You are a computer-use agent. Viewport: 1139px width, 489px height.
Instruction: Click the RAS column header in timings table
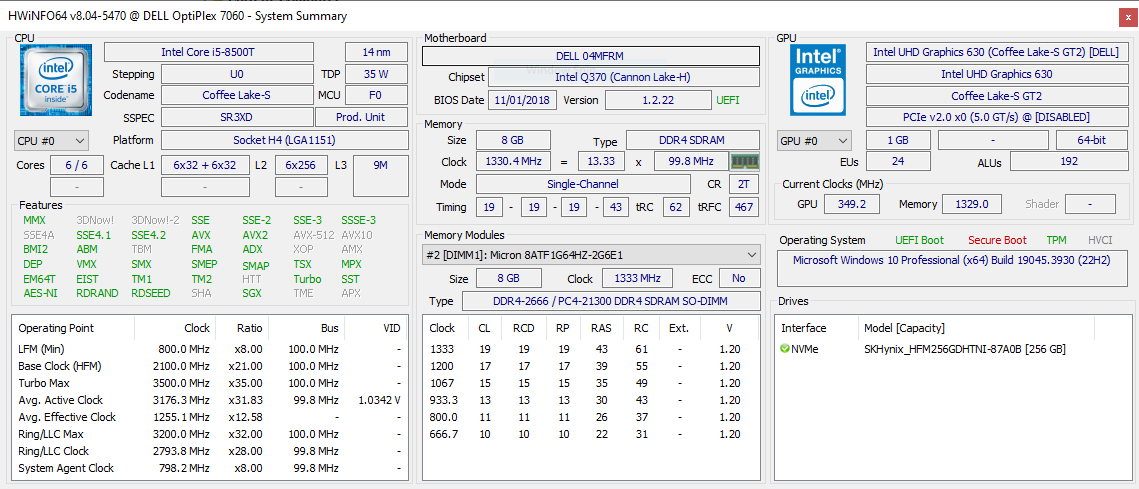(x=601, y=328)
